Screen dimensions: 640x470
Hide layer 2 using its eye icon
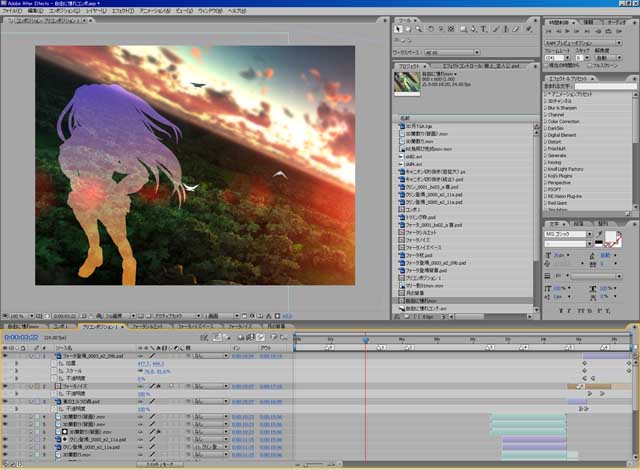5,386
